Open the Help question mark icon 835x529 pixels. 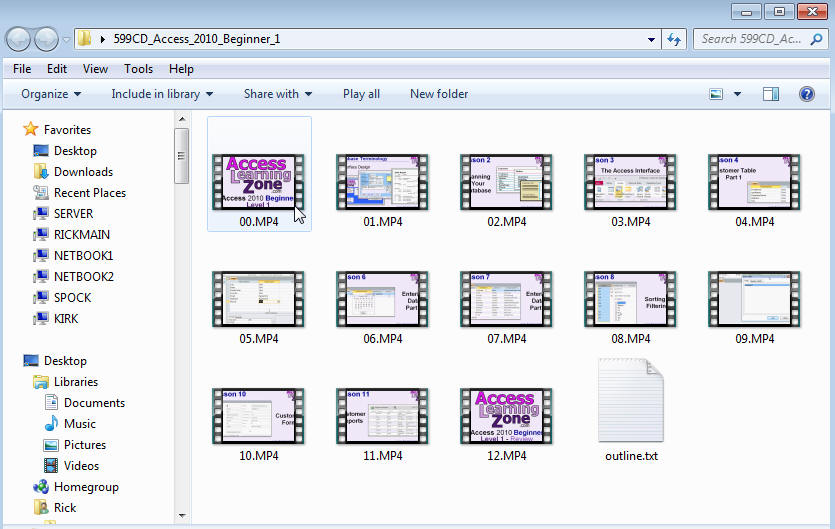pos(806,94)
